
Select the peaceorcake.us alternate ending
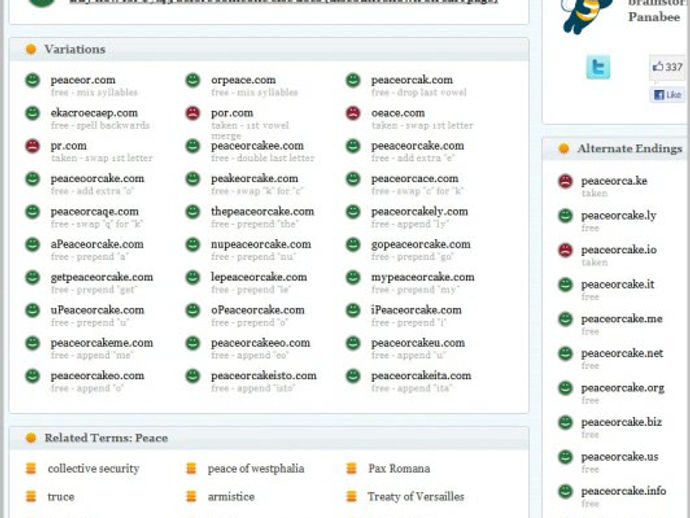pyautogui.click(x=620, y=457)
